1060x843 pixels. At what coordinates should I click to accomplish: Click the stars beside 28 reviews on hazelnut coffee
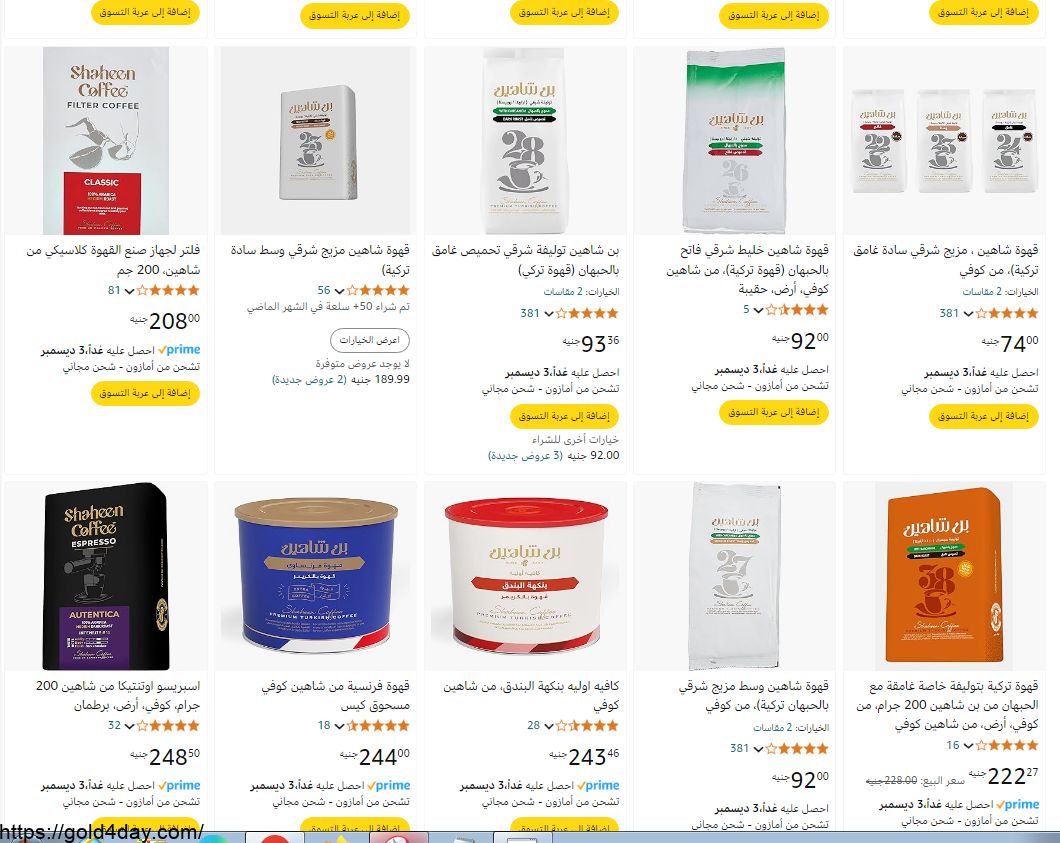point(587,725)
